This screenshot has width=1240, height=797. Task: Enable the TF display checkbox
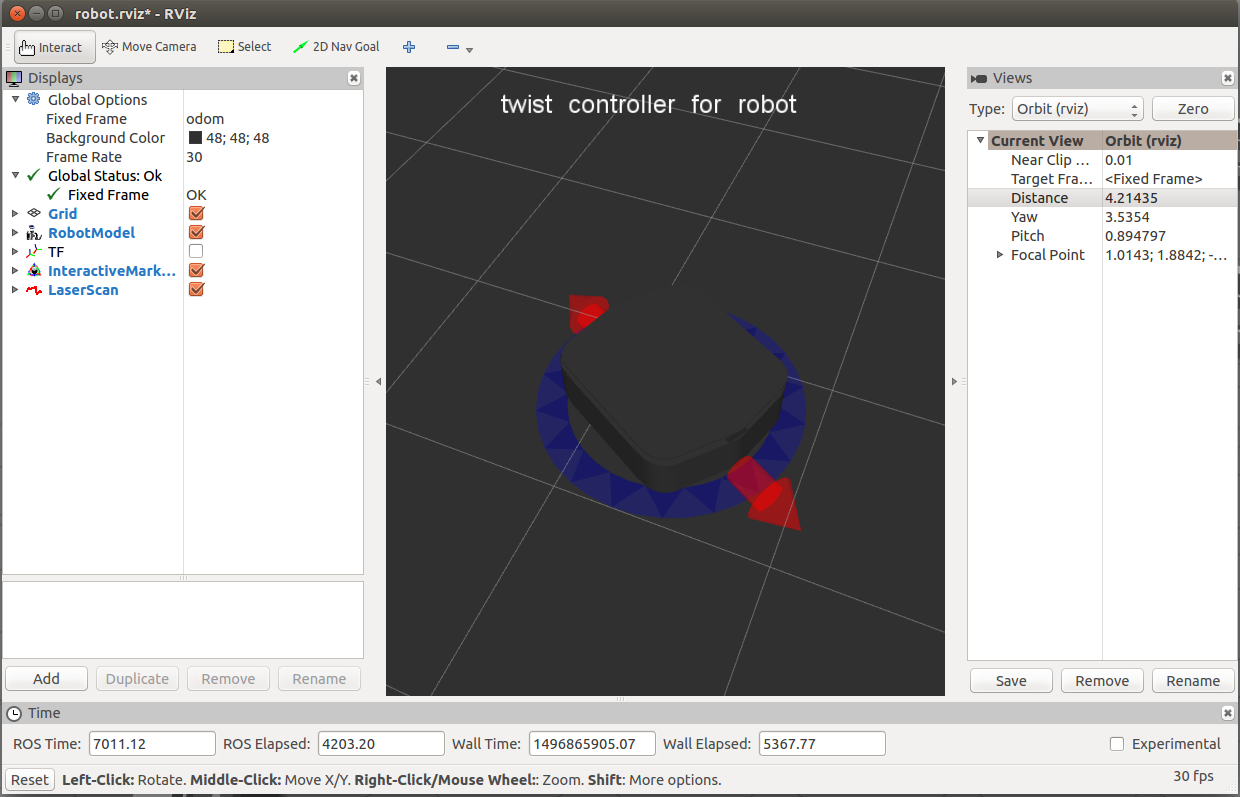click(x=196, y=252)
